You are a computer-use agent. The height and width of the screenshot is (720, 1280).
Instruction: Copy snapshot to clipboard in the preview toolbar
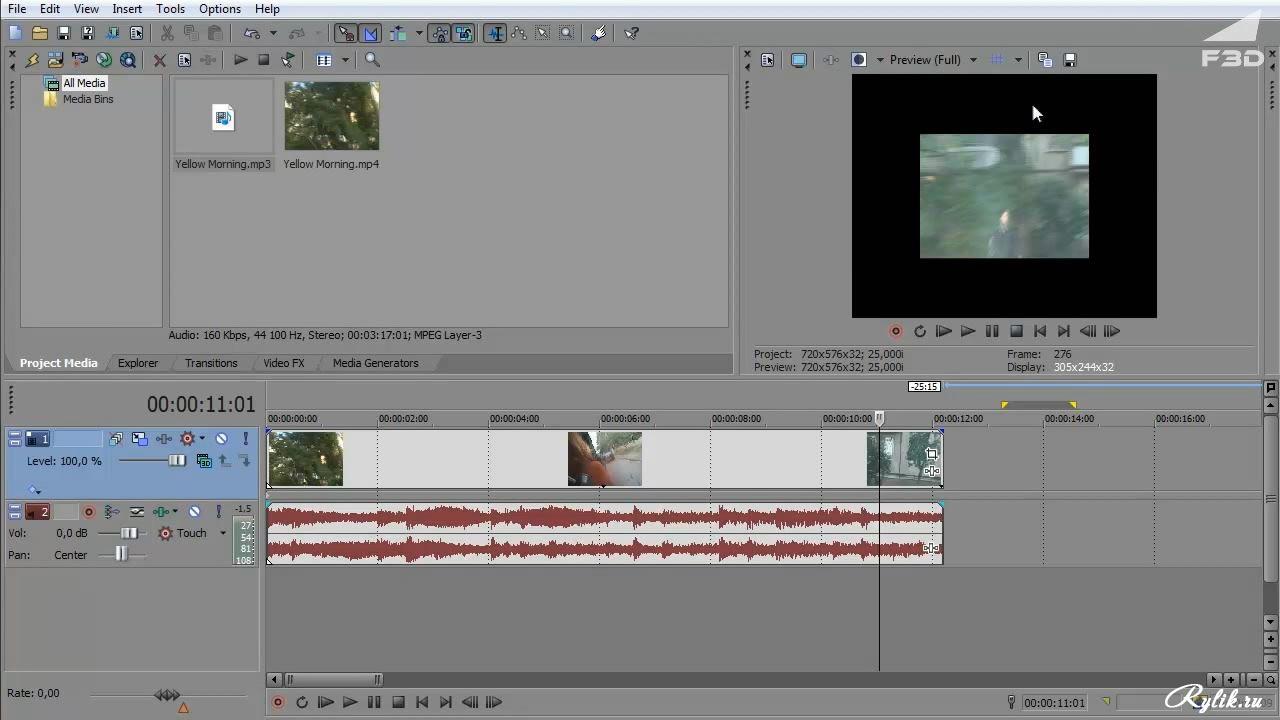(1045, 60)
